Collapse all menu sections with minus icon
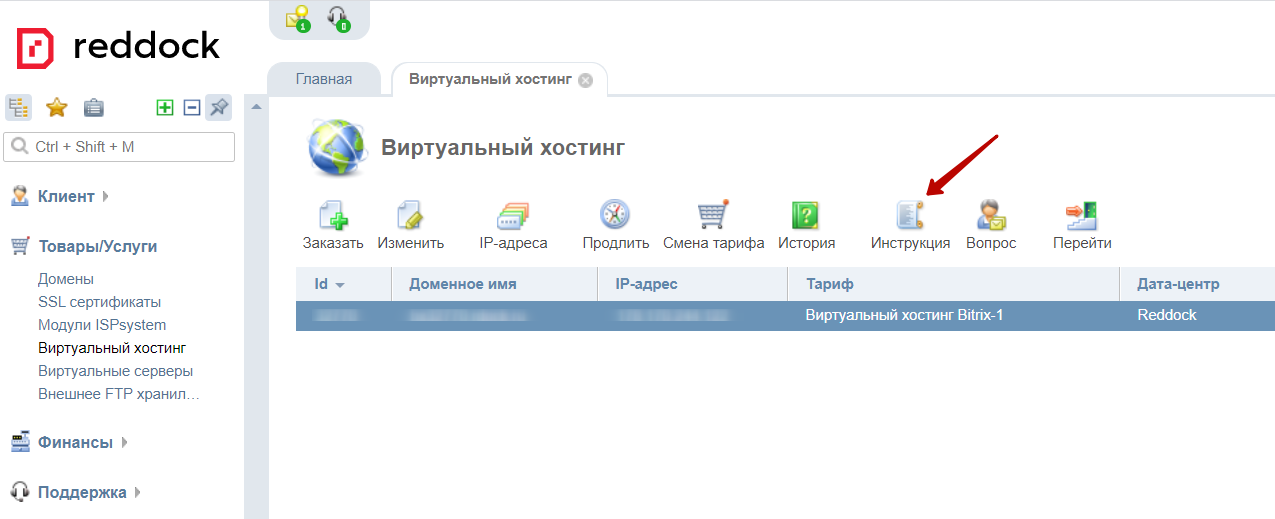Screen dimensions: 1275x519 point(192,108)
